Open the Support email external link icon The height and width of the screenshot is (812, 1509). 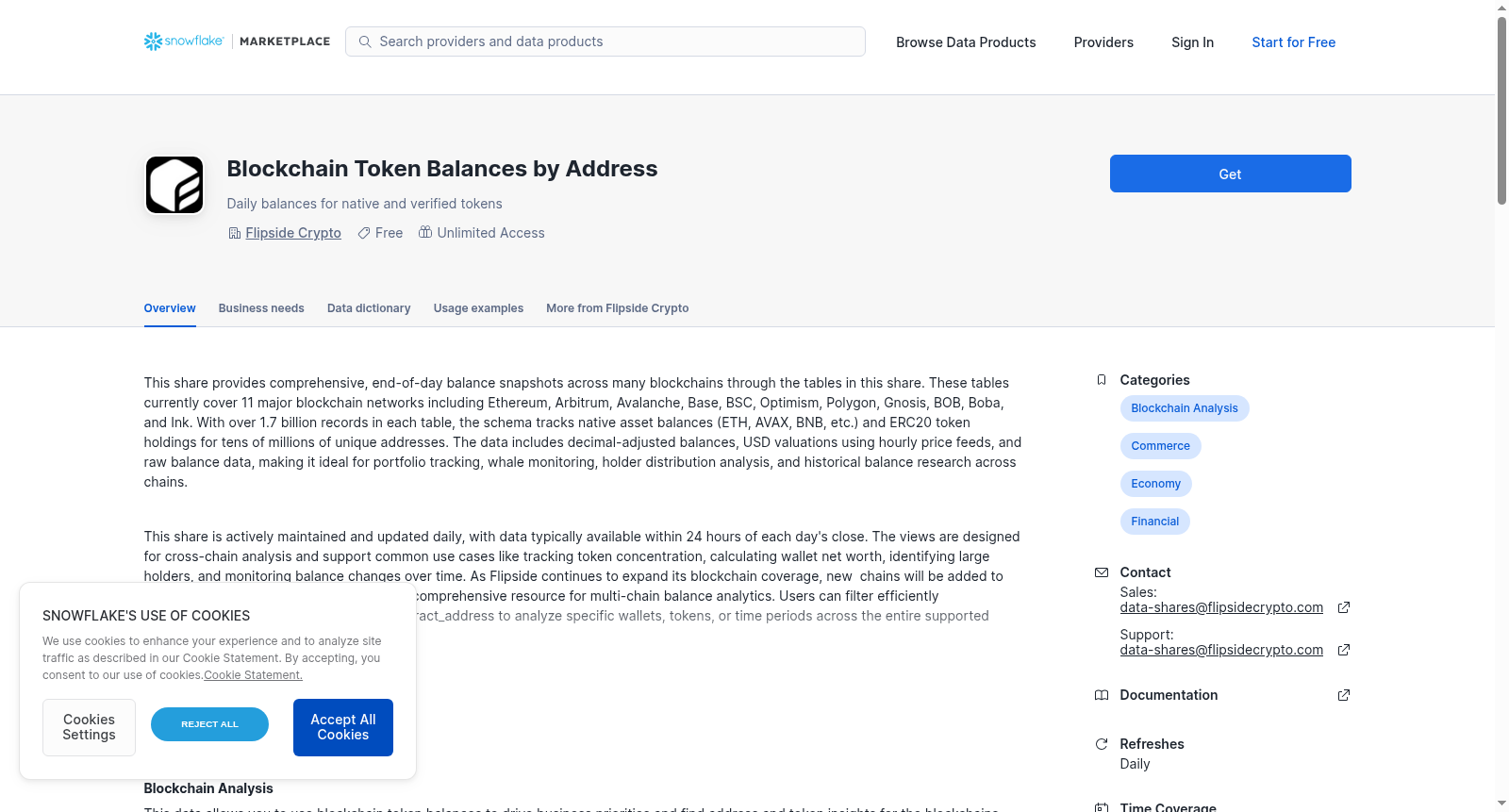1344,650
